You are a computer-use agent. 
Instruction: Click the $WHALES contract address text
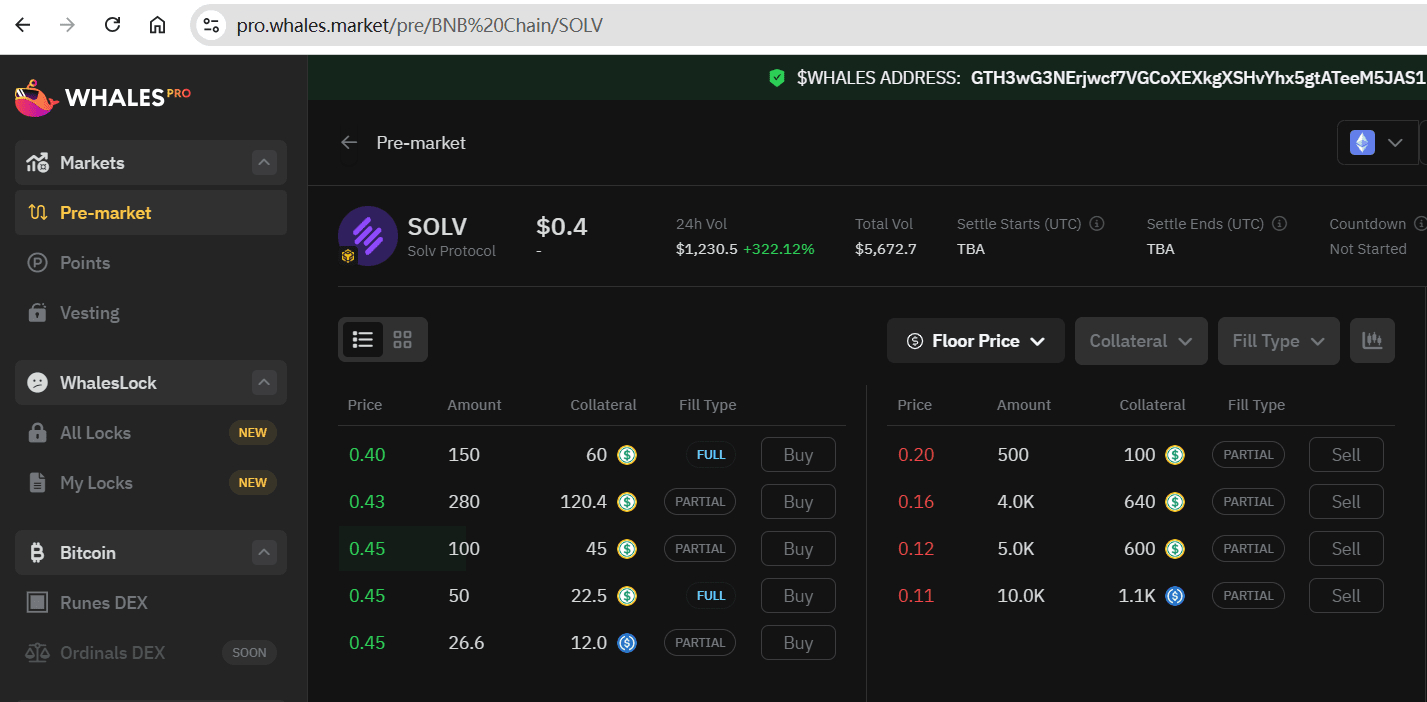(1198, 77)
